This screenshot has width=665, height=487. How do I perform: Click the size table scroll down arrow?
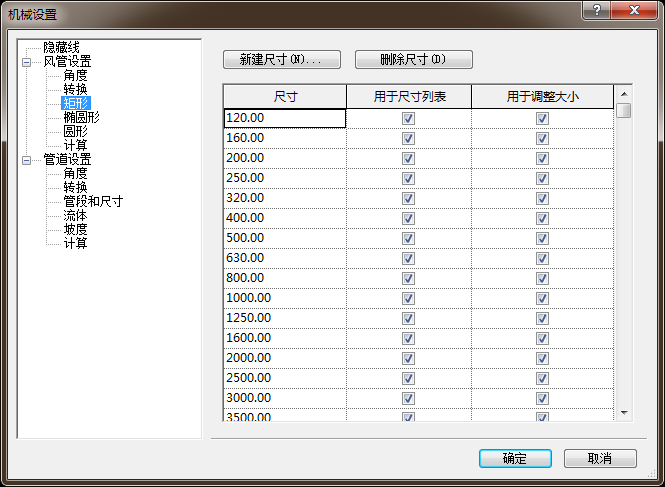coord(624,413)
